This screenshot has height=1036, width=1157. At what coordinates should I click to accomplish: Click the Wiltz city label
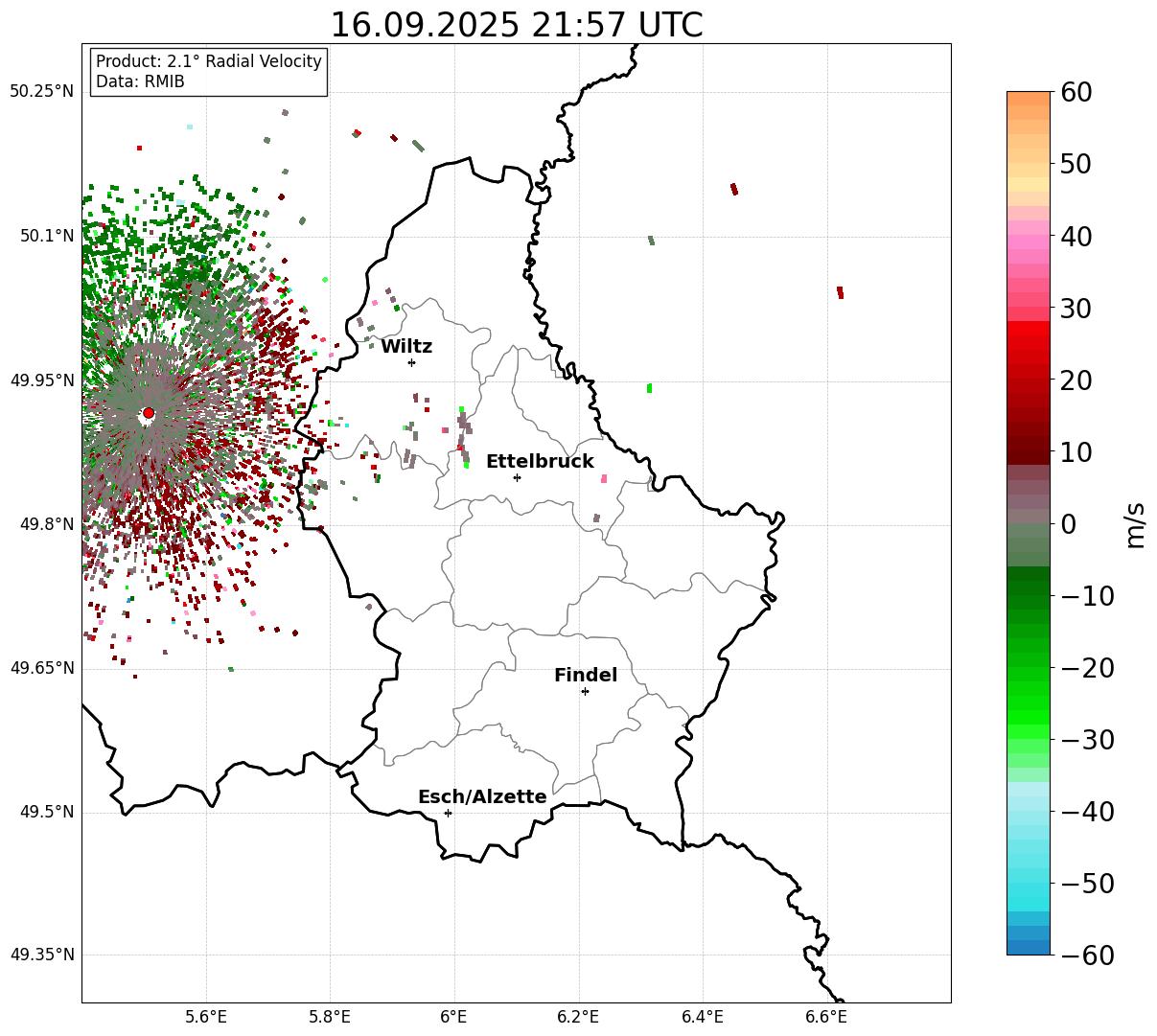[x=406, y=346]
